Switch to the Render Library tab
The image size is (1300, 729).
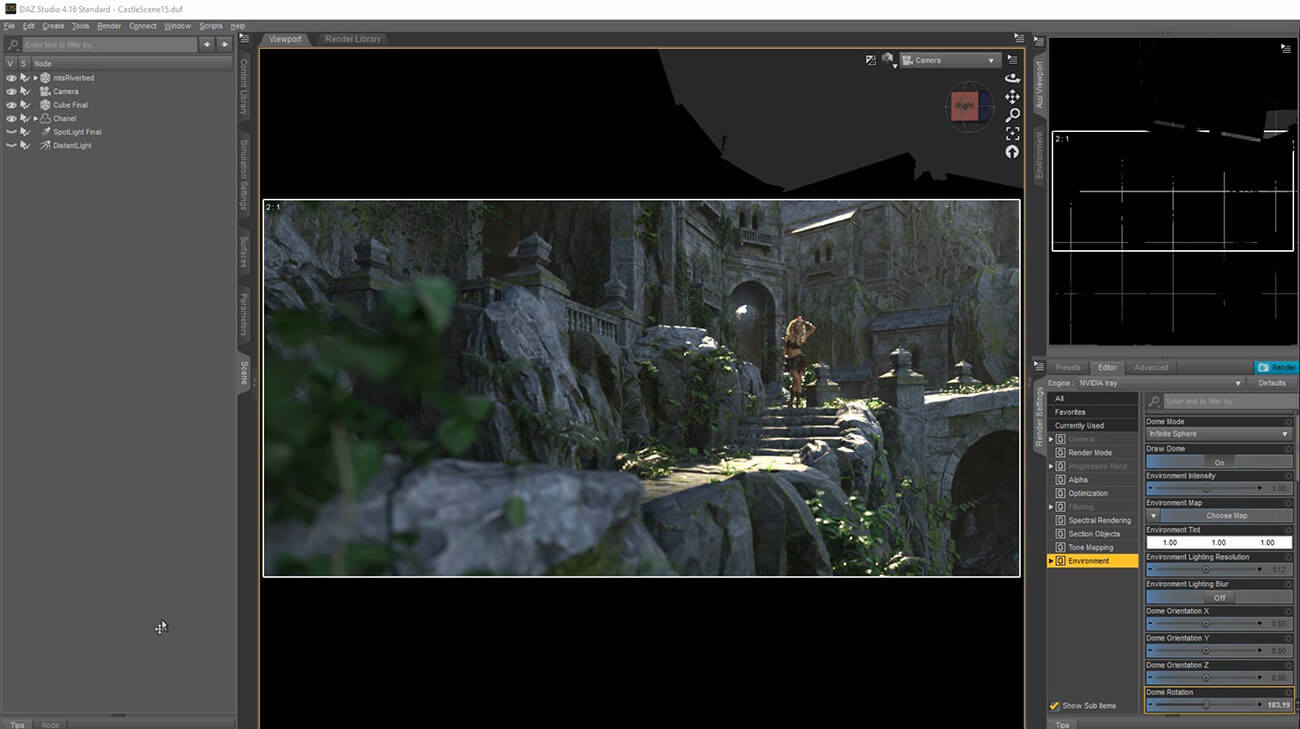[x=354, y=39]
